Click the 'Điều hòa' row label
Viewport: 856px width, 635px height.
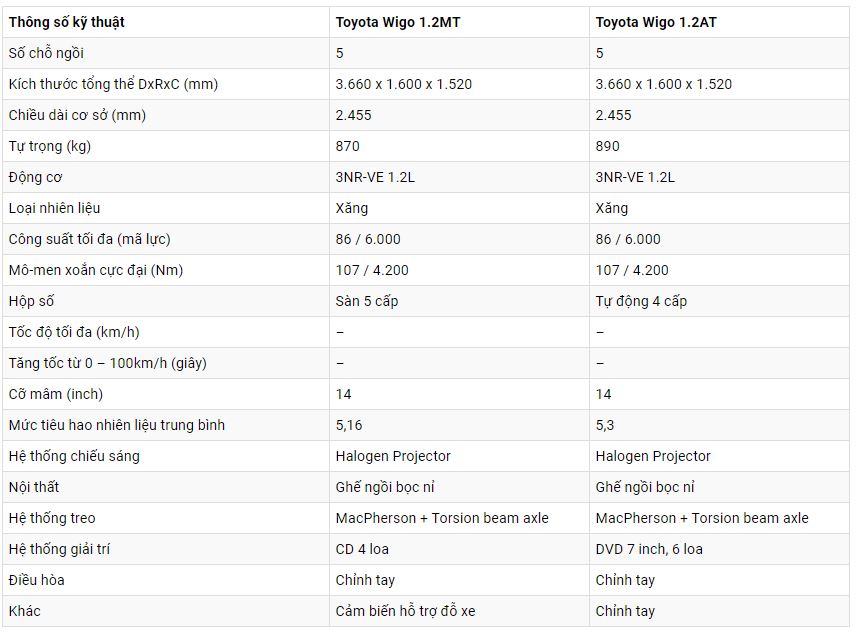coord(37,580)
